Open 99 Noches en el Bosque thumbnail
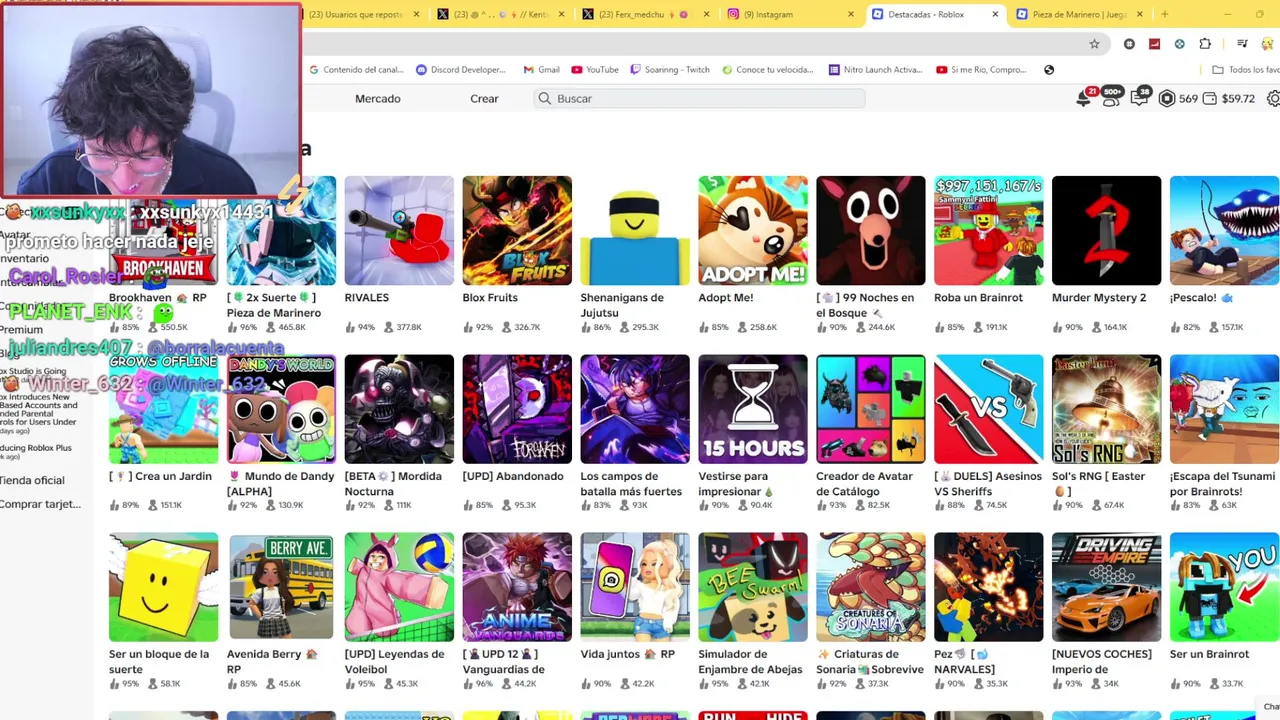 [871, 231]
